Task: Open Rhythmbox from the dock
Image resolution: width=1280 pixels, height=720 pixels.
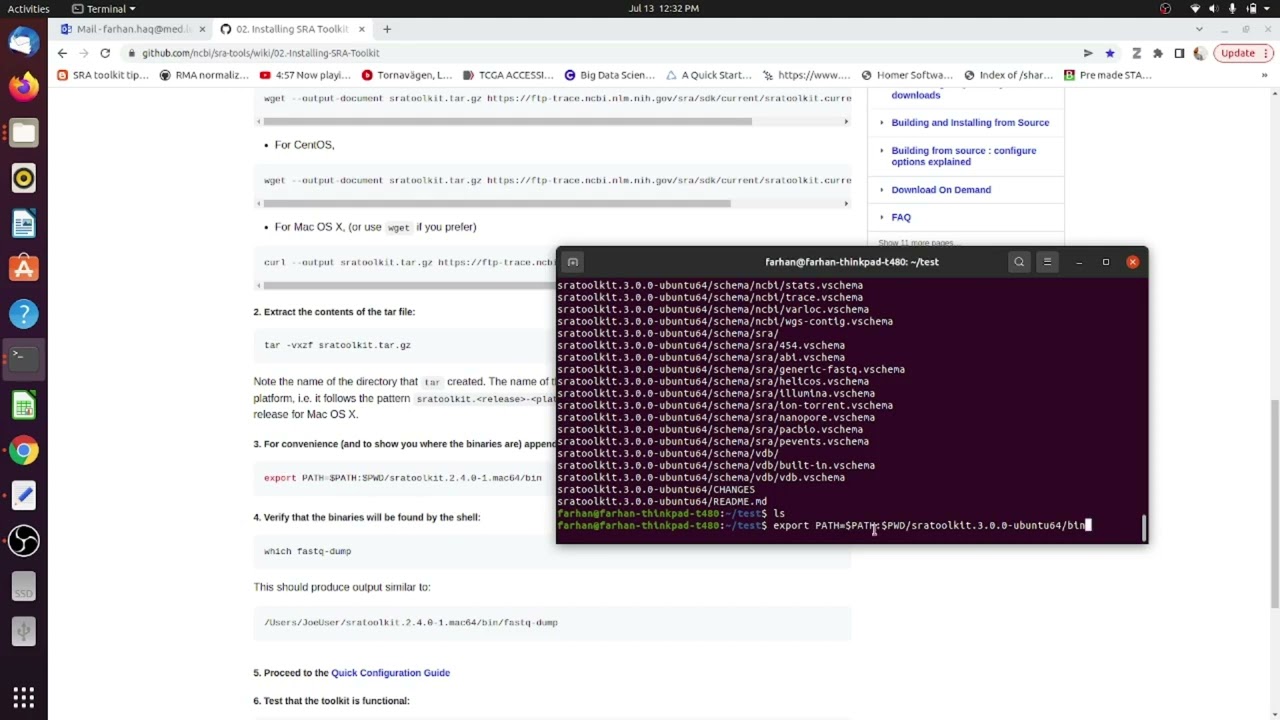Action: 24,179
